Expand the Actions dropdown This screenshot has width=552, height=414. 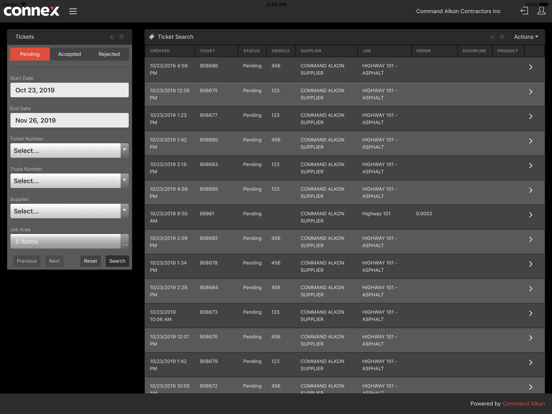pos(526,37)
